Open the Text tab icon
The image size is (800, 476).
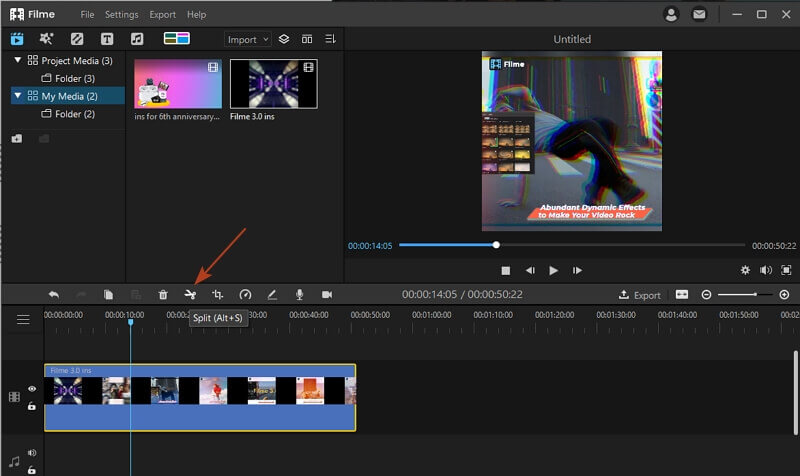[x=107, y=39]
